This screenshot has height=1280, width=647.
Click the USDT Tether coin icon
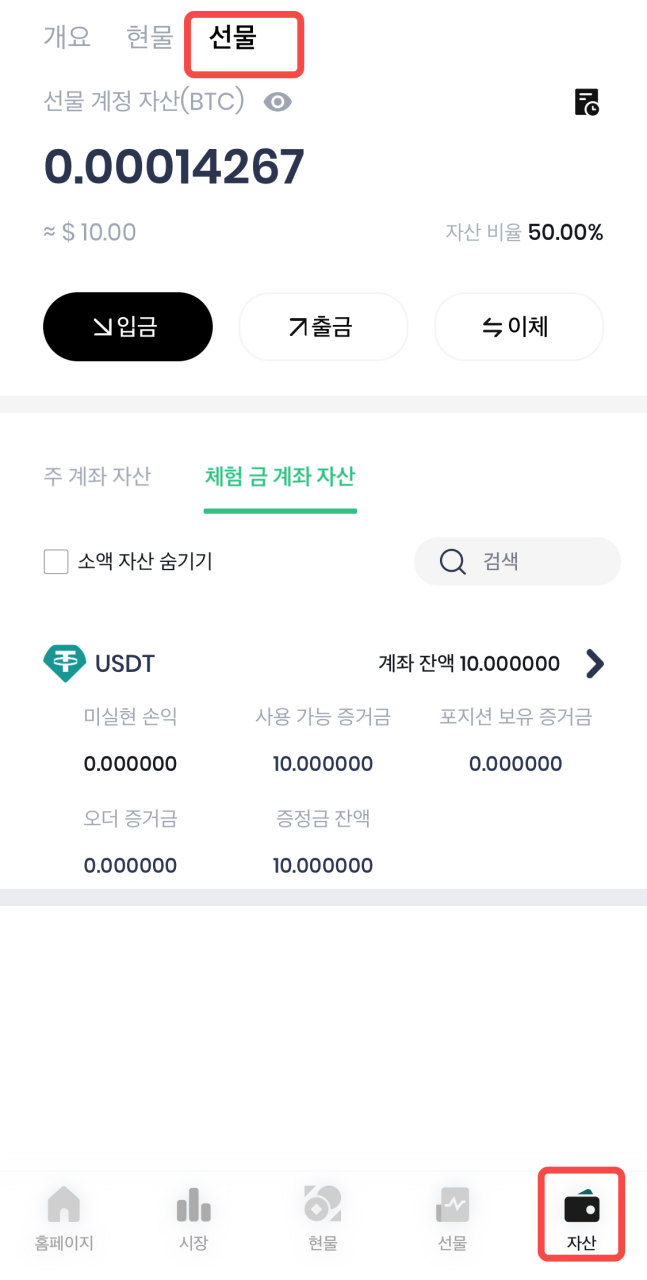pyautogui.click(x=64, y=663)
